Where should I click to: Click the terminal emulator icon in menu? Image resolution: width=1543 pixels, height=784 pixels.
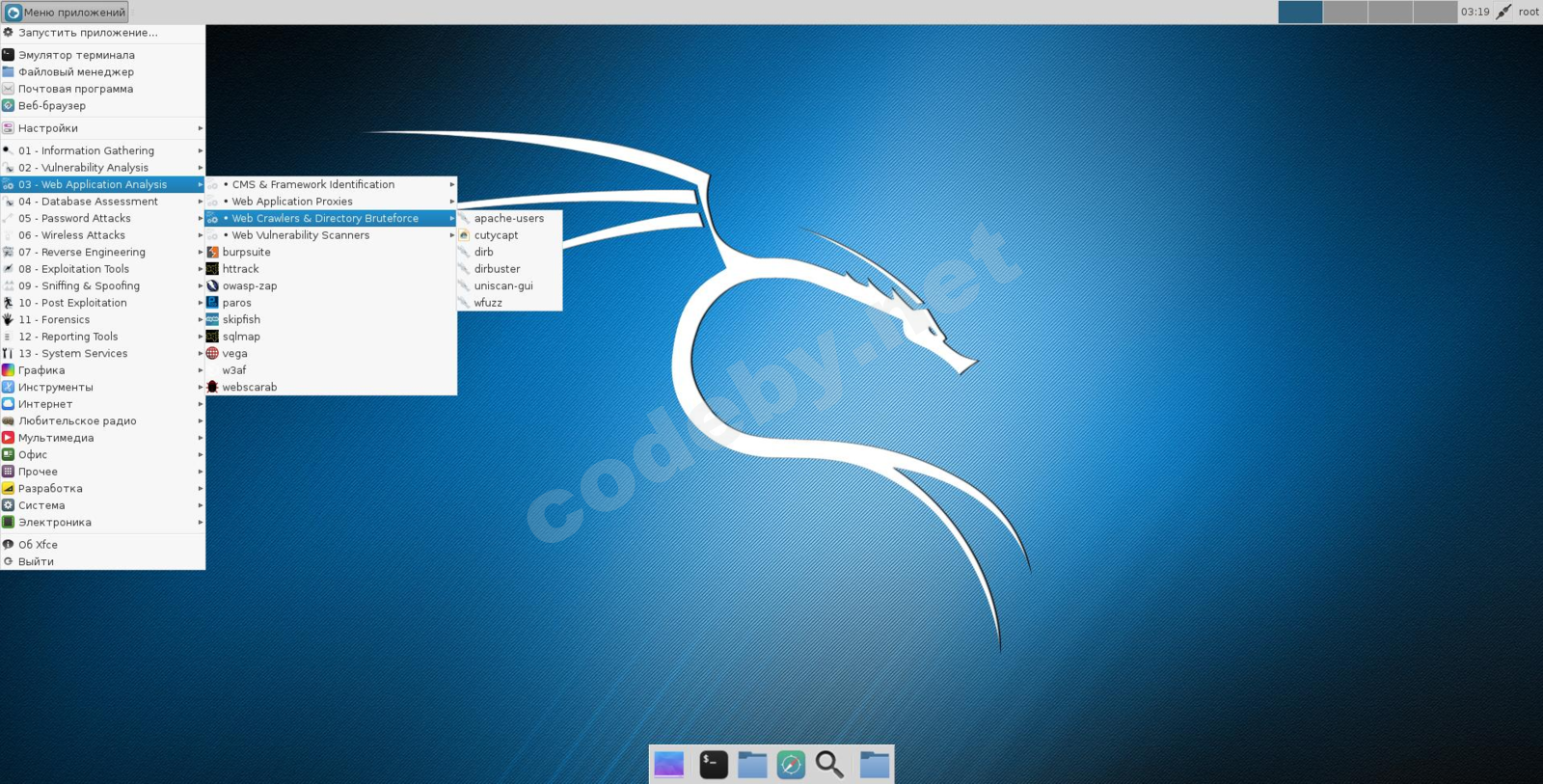click(8, 55)
